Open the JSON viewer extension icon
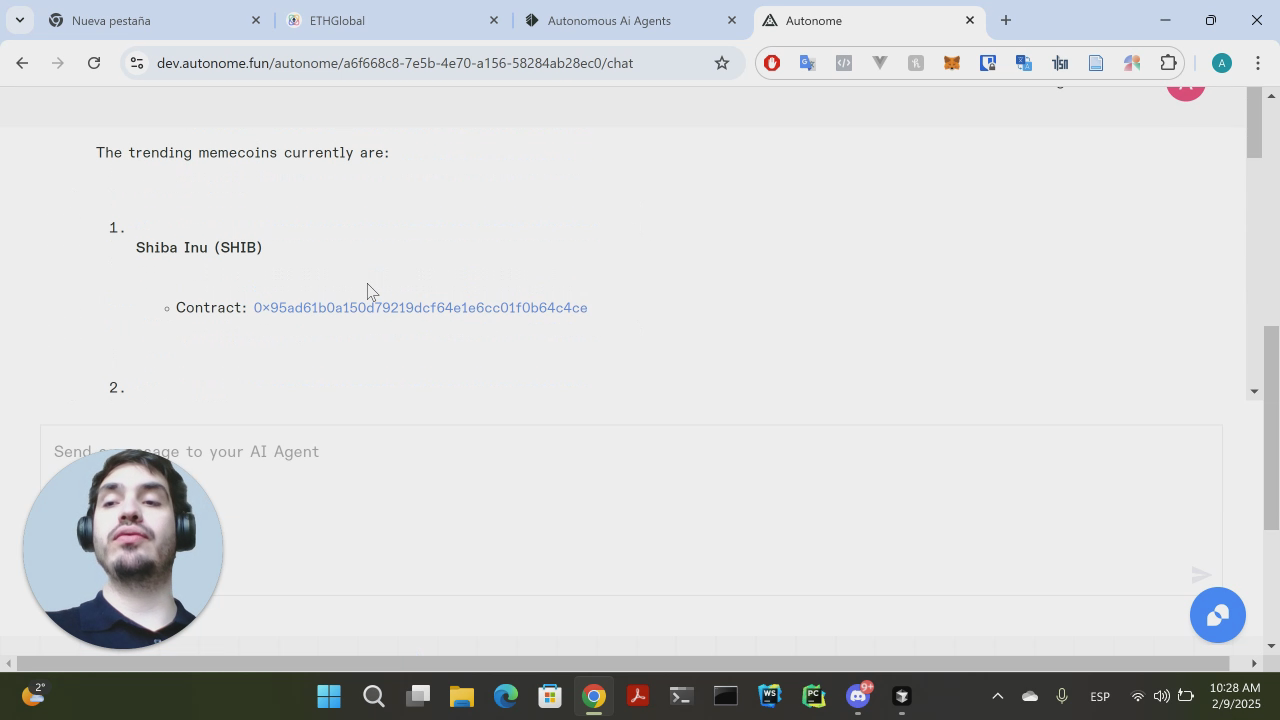This screenshot has width=1280, height=720. [1060, 63]
